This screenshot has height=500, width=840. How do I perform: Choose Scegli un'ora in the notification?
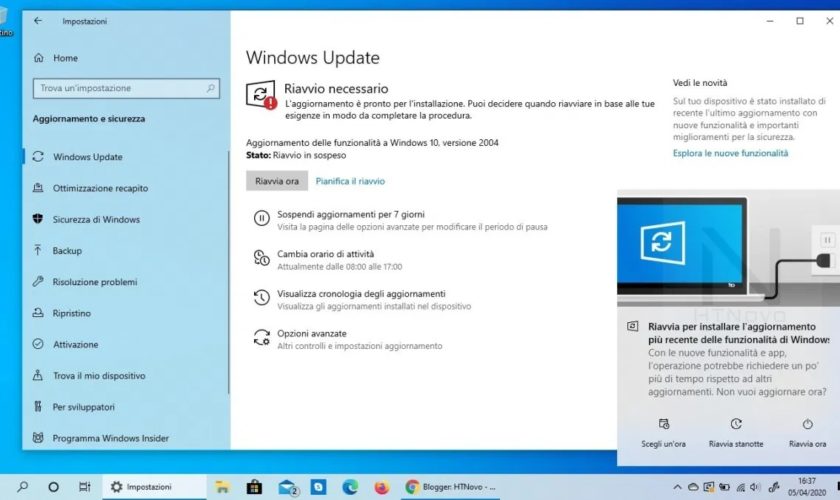click(x=663, y=432)
